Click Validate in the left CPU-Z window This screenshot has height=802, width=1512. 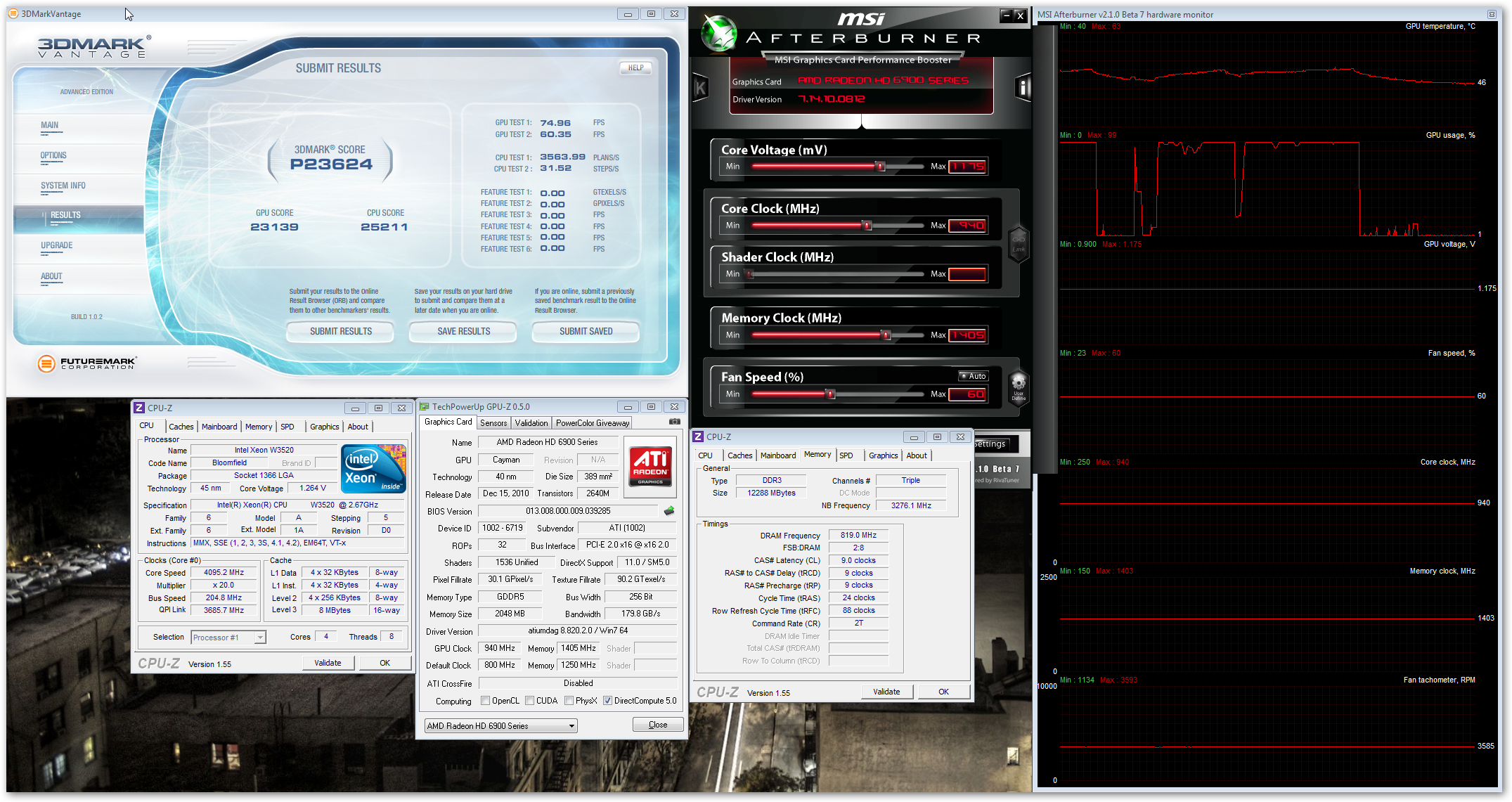tap(328, 663)
